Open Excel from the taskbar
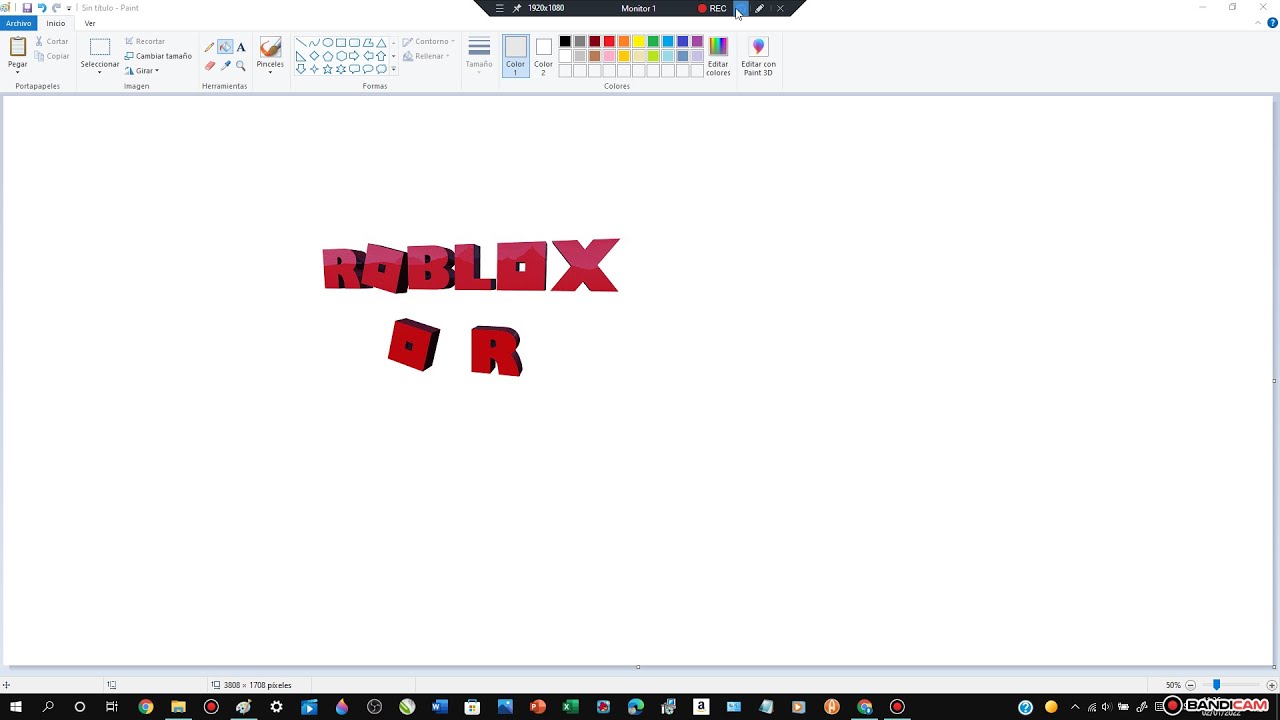 click(x=570, y=707)
